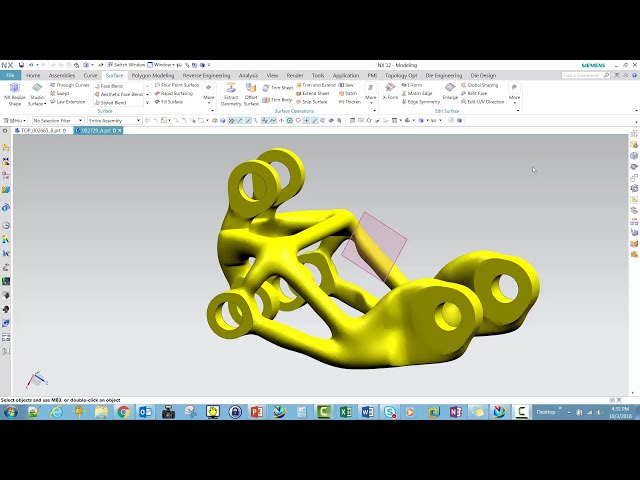Choose the Through Curves command
This screenshot has height=480, width=640.
tap(69, 85)
